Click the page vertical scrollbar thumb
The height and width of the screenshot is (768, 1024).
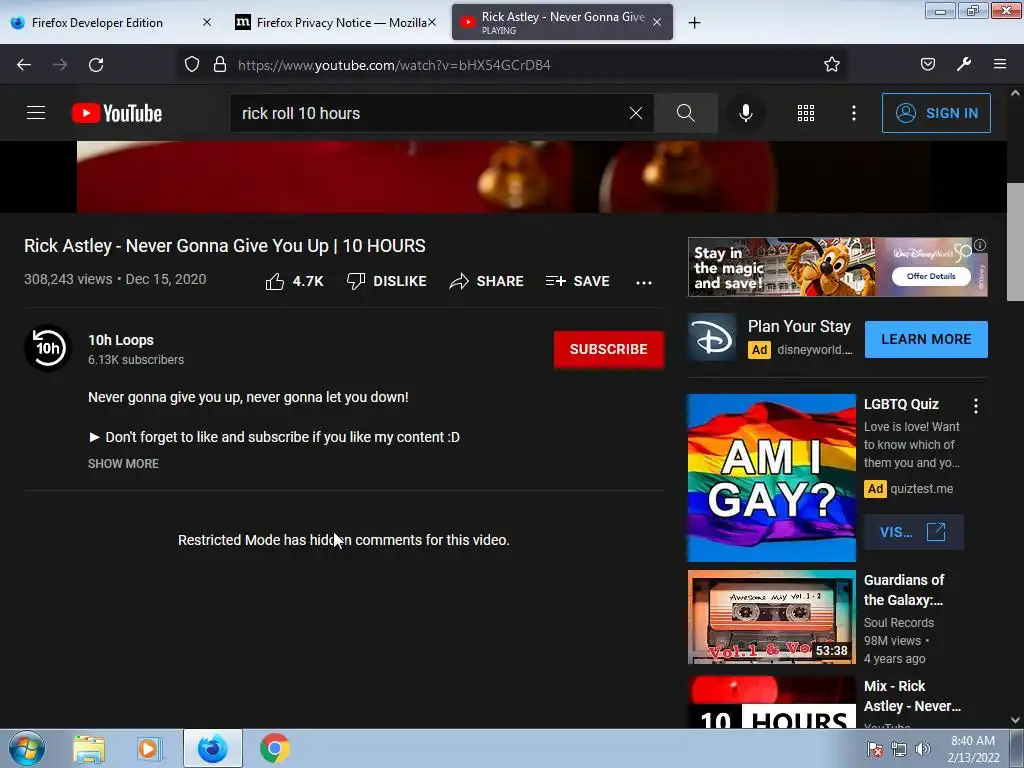click(x=1015, y=242)
